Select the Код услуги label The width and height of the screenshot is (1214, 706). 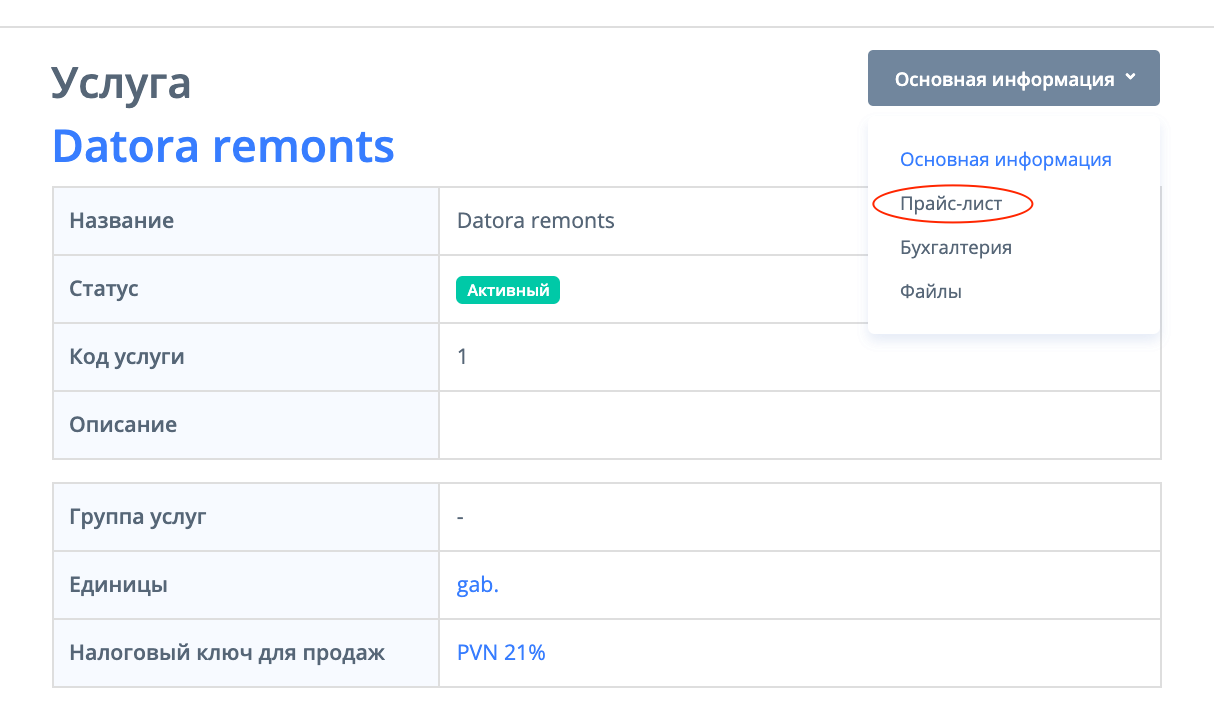(x=126, y=357)
